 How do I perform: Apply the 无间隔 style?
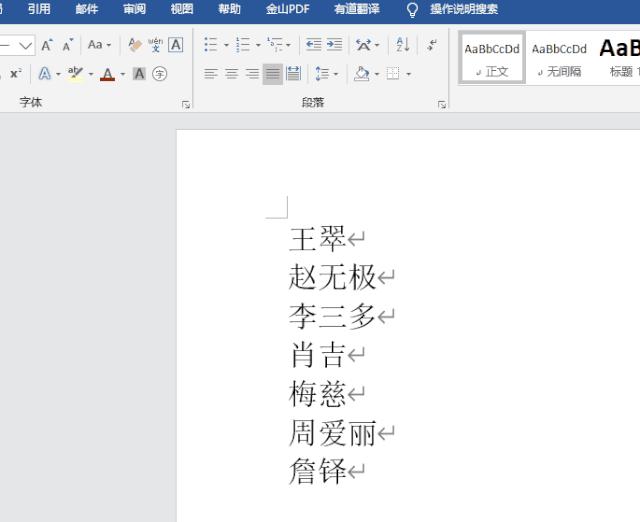click(x=559, y=58)
